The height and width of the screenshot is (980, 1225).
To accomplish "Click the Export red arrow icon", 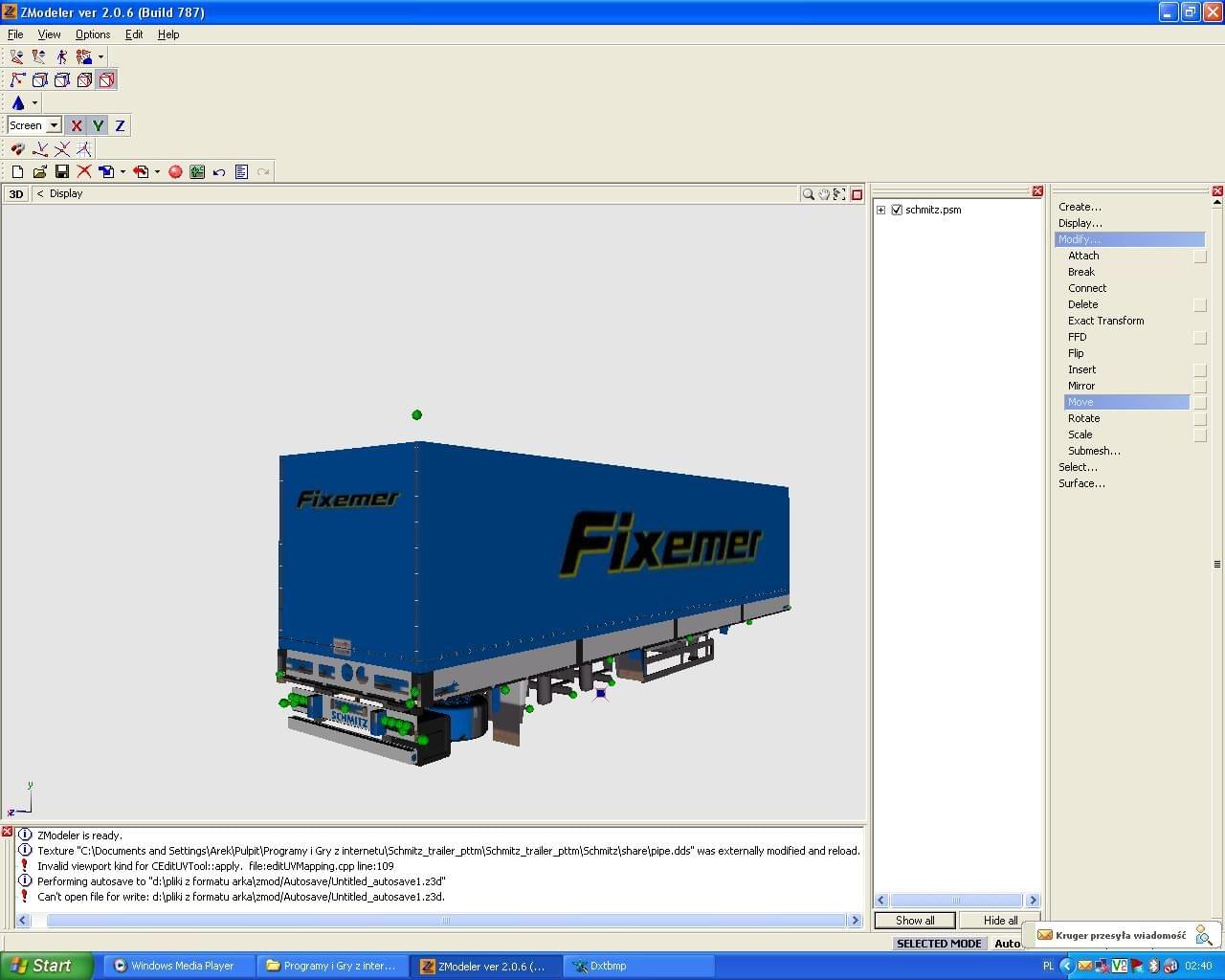I will coord(141,172).
